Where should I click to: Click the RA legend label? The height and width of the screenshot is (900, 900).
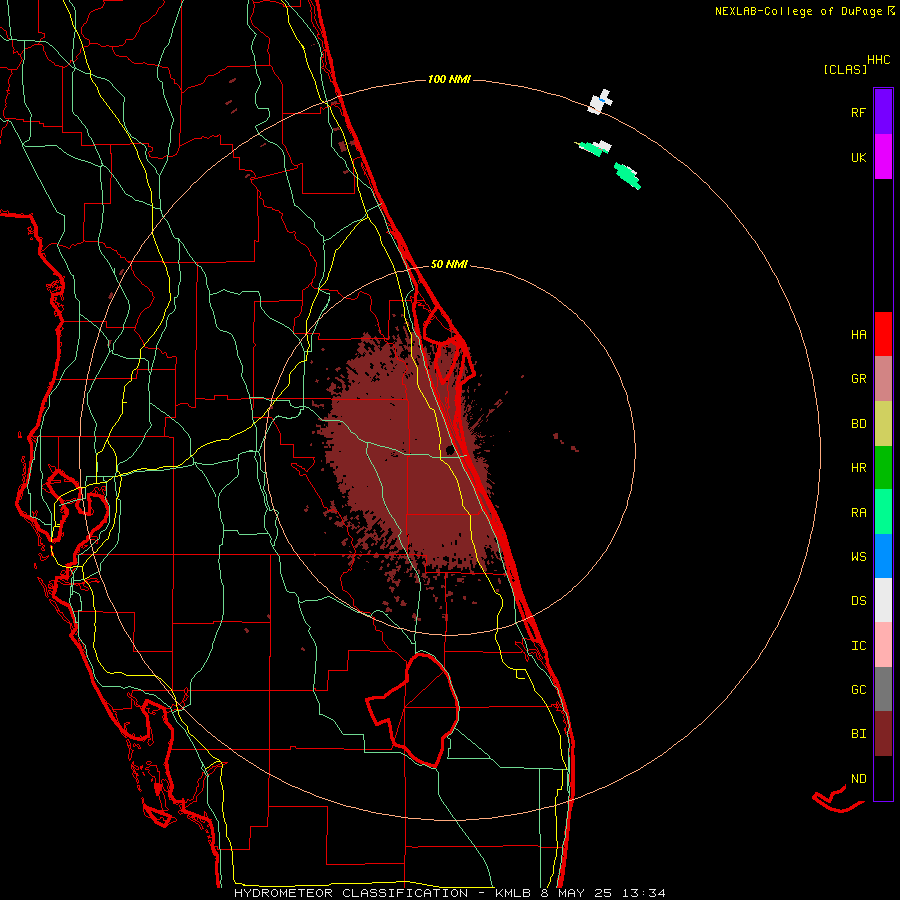click(858, 513)
